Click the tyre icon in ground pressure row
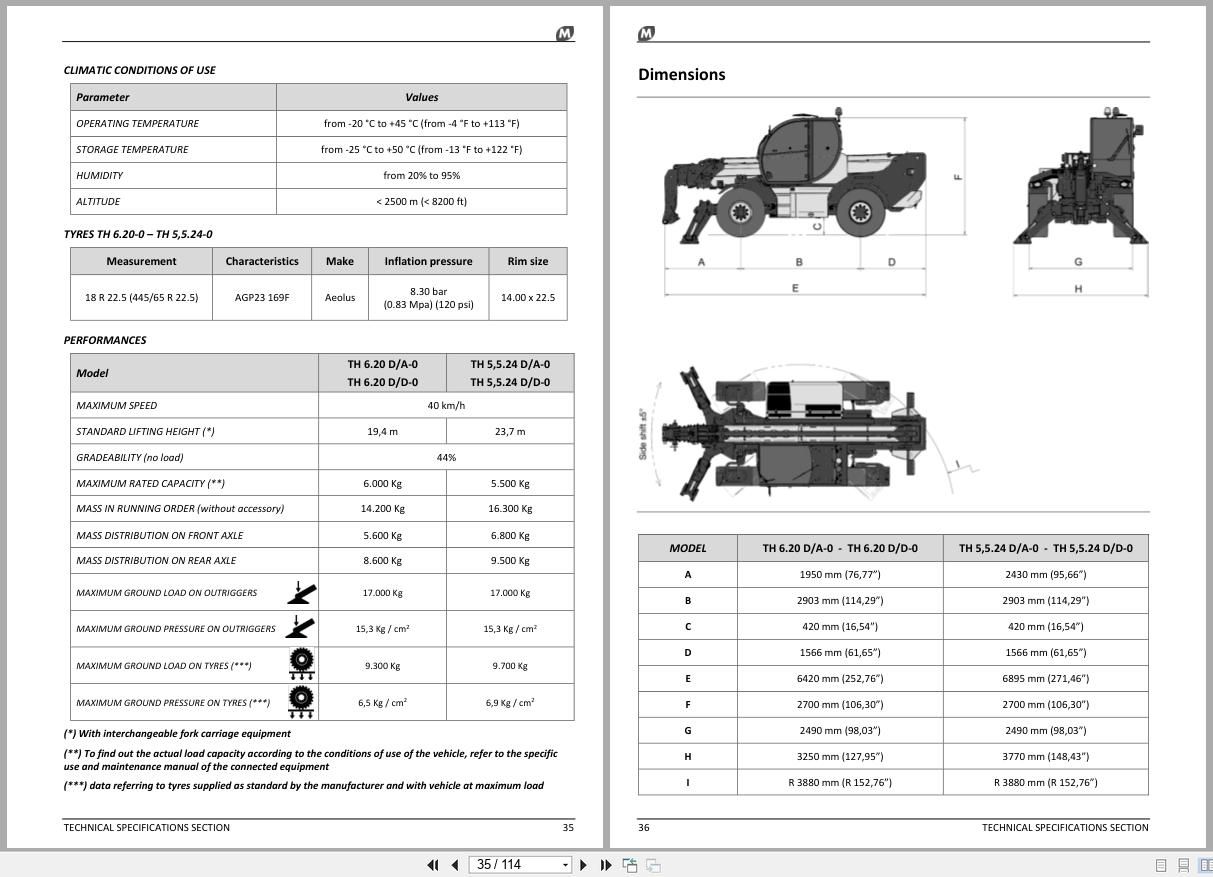 point(301,701)
